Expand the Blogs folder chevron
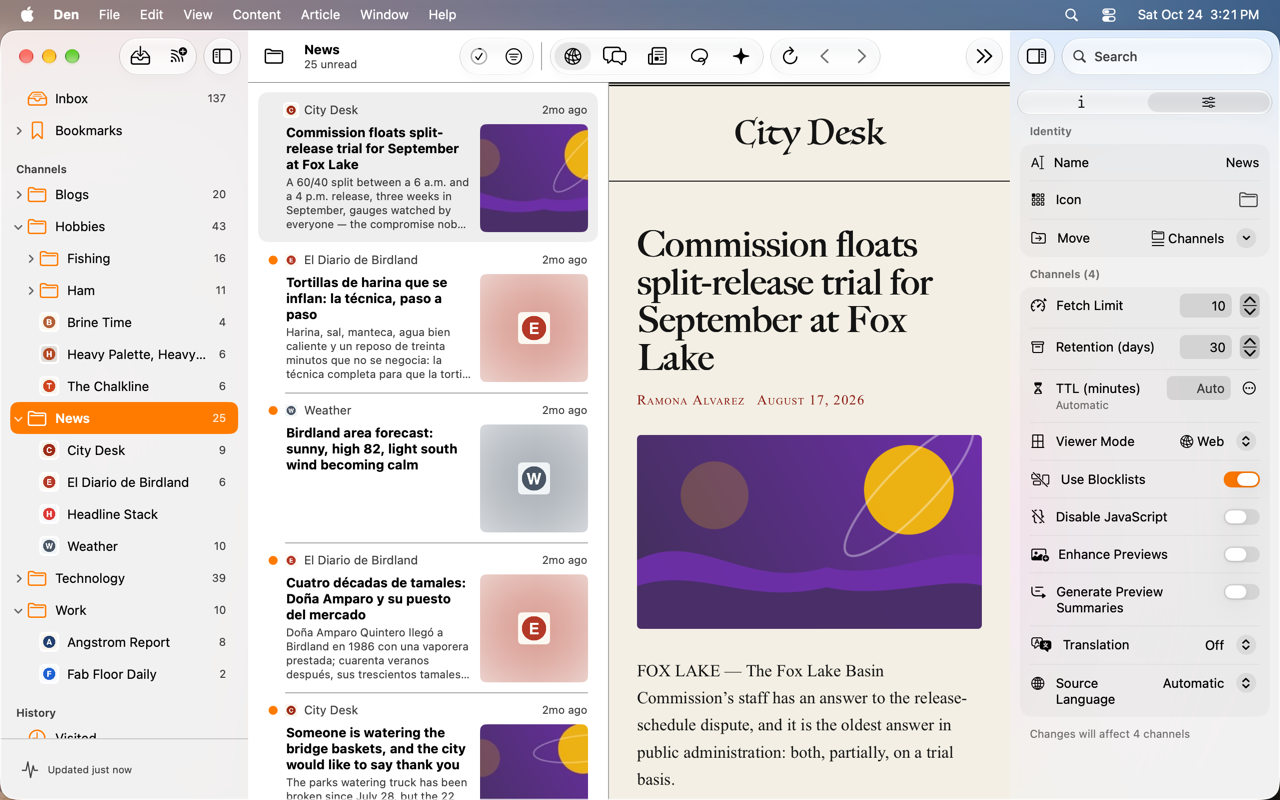1280x800 pixels. [19, 195]
